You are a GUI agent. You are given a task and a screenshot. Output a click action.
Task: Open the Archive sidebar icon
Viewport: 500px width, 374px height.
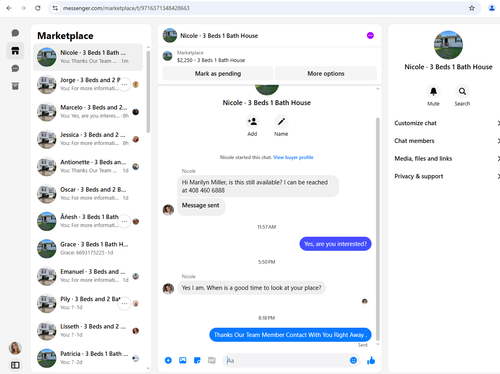pos(15,86)
